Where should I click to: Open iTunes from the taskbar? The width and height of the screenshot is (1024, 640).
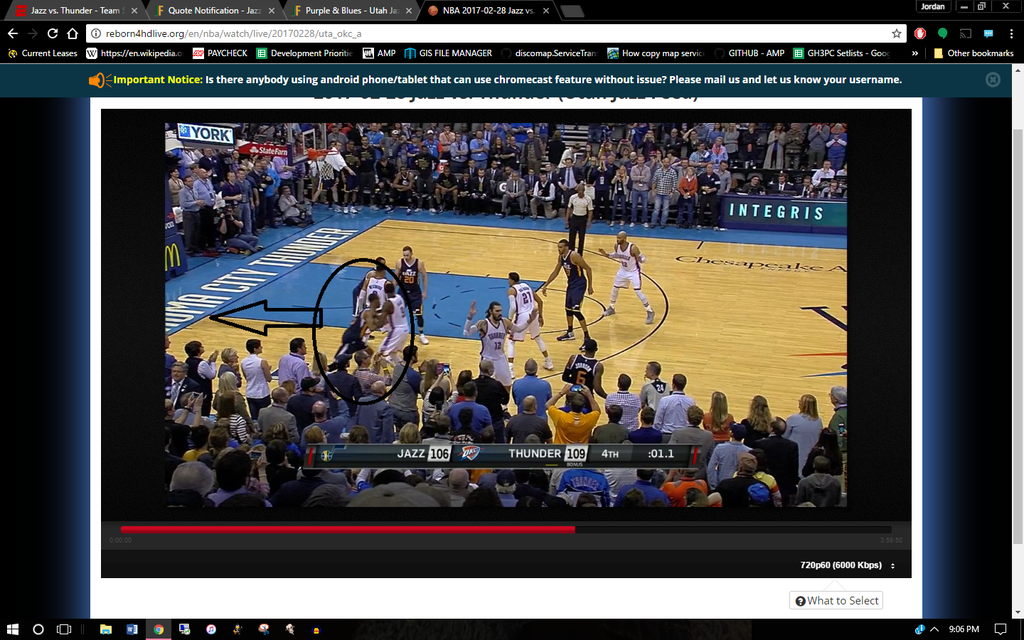click(211, 630)
